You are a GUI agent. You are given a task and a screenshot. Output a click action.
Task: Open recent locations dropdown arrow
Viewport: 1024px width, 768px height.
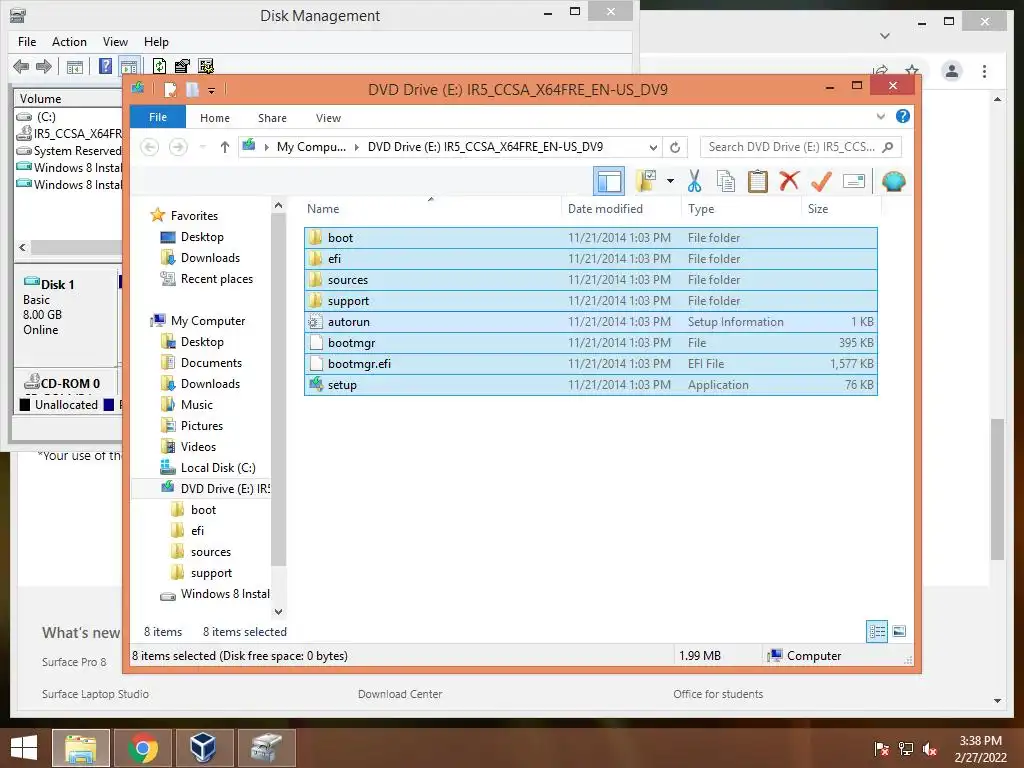point(203,147)
